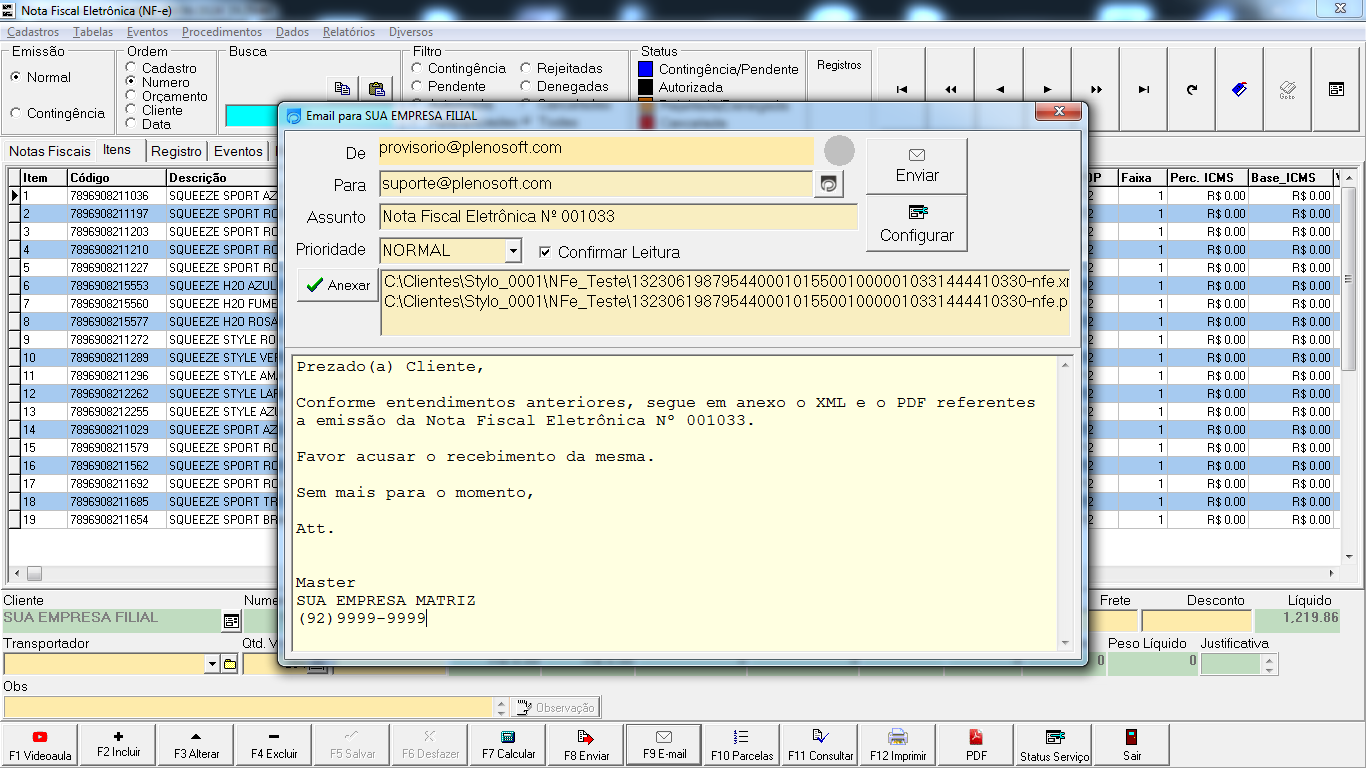Filter by Denegadas

[565, 86]
